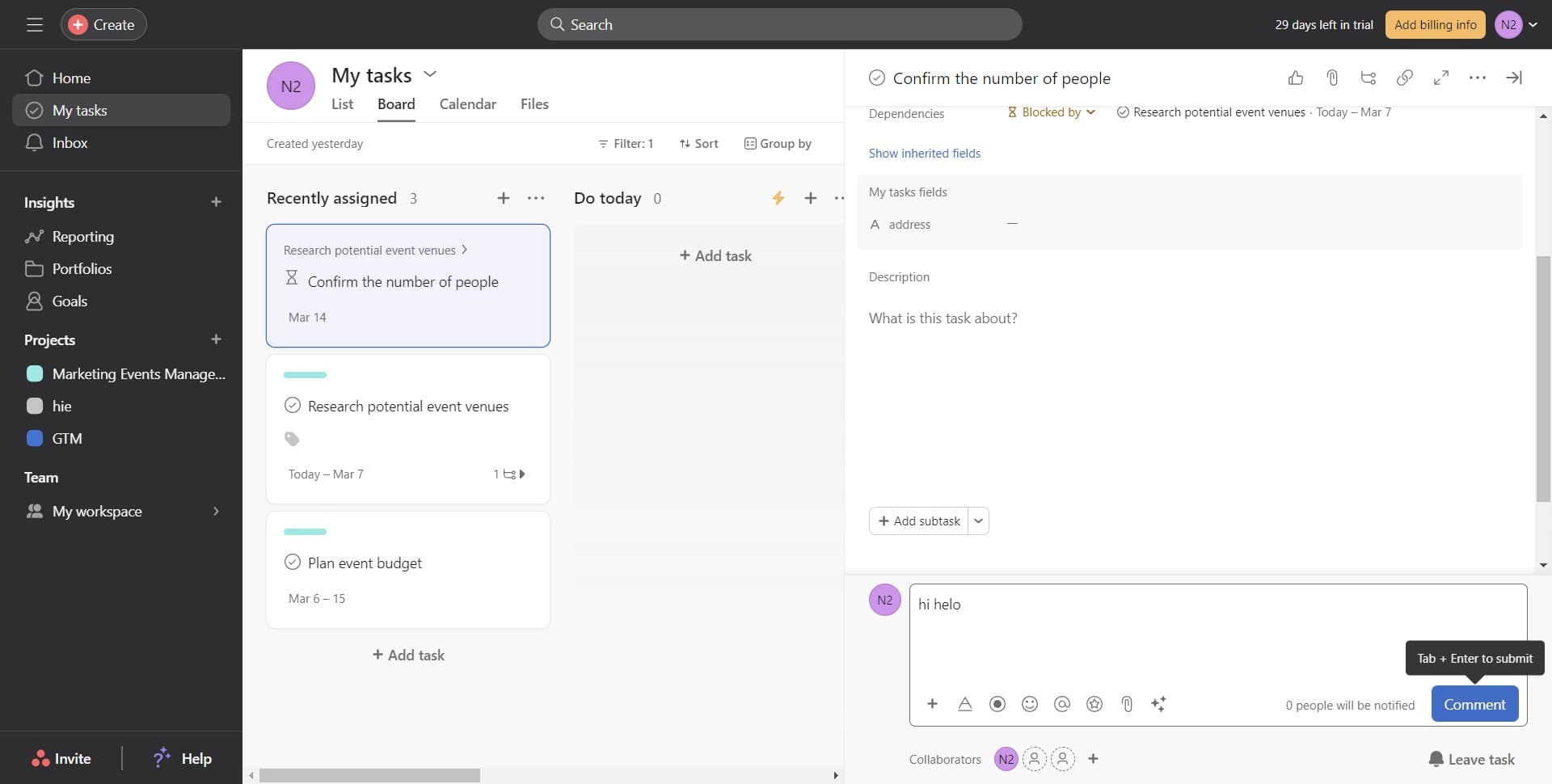Close the task details pane arrow
The height and width of the screenshot is (784, 1552).
(1514, 78)
